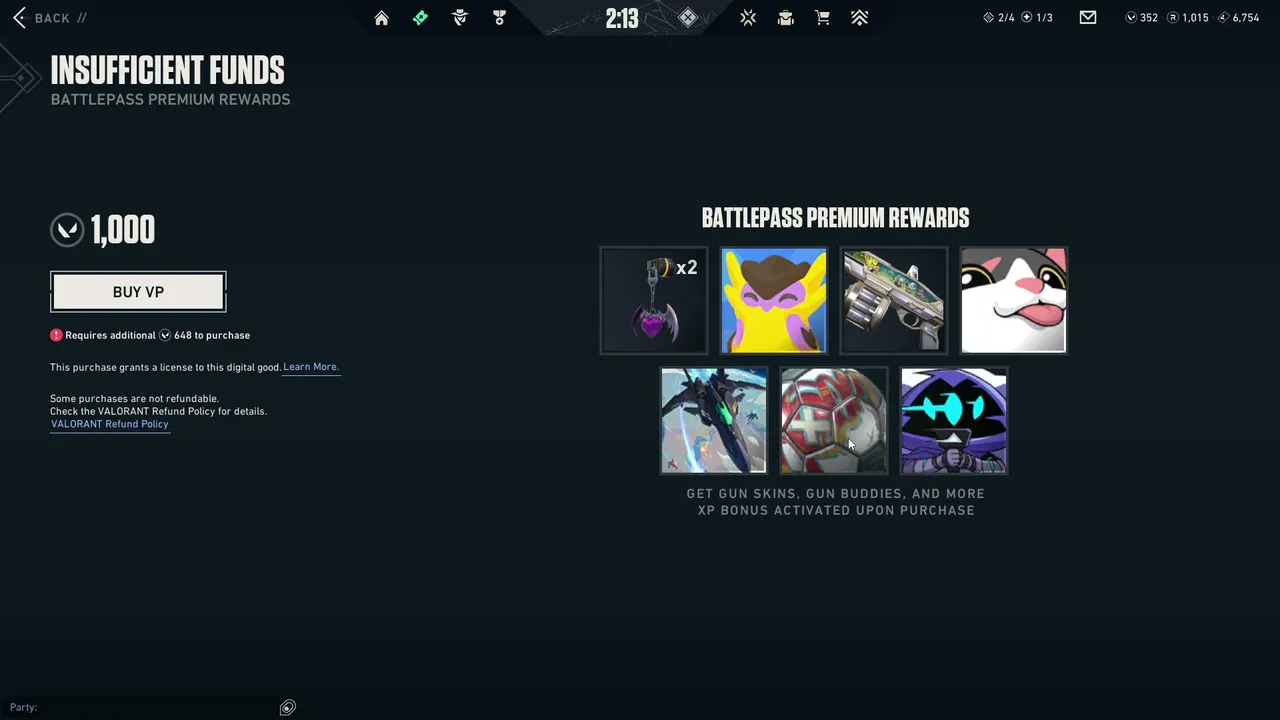The height and width of the screenshot is (720, 1280).
Task: Click the red warning icon beside Requires additional
Action: tap(56, 335)
